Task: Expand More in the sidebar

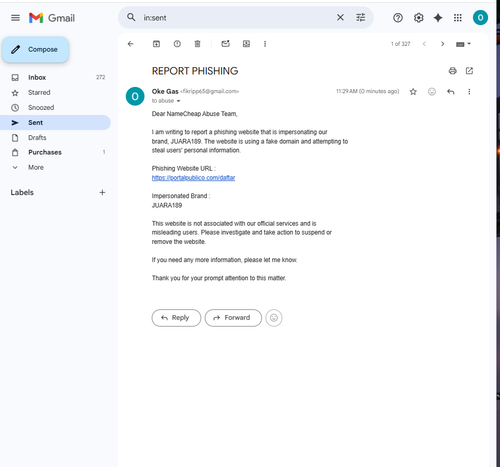Action: click(55, 167)
